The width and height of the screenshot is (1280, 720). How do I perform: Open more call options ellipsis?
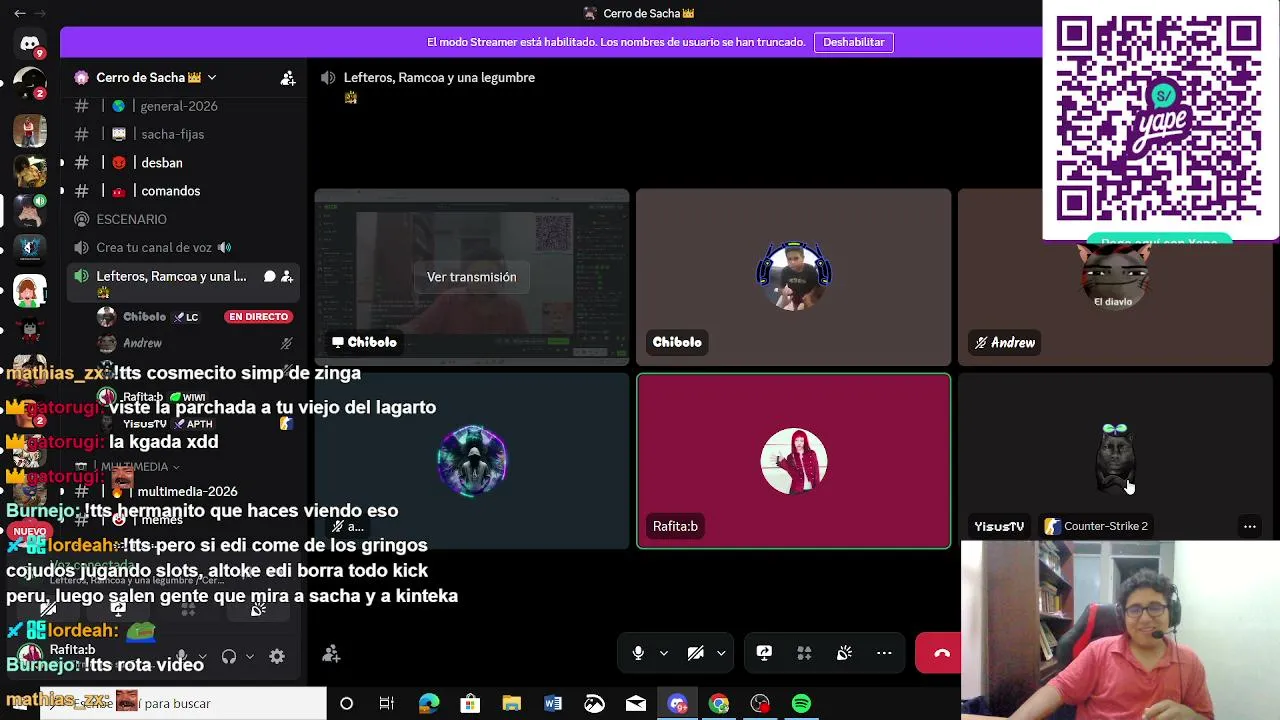(884, 653)
